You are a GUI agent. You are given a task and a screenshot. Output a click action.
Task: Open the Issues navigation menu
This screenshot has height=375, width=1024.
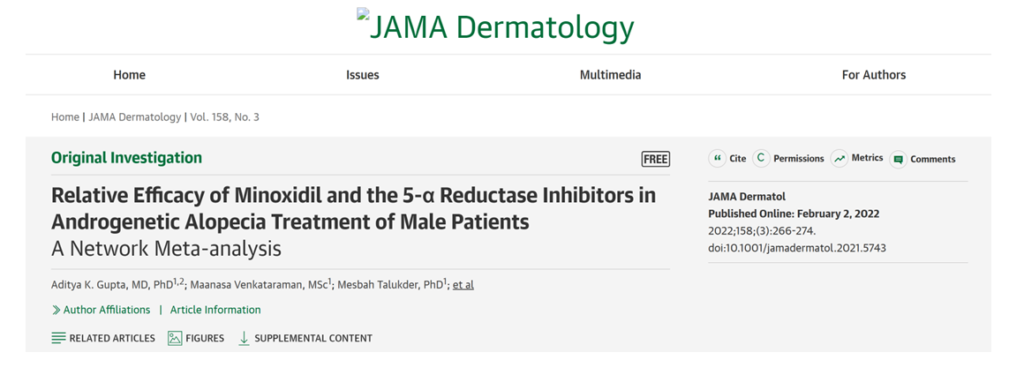coord(362,75)
